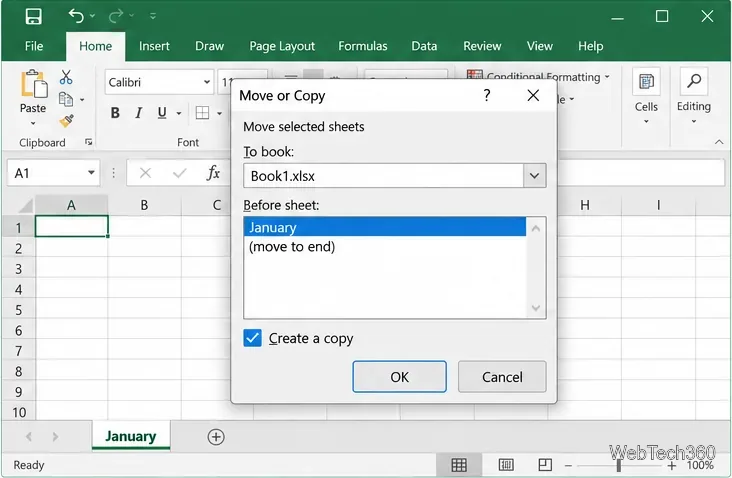Add a new sheet with plus icon
This screenshot has width=732, height=478.
(x=216, y=437)
